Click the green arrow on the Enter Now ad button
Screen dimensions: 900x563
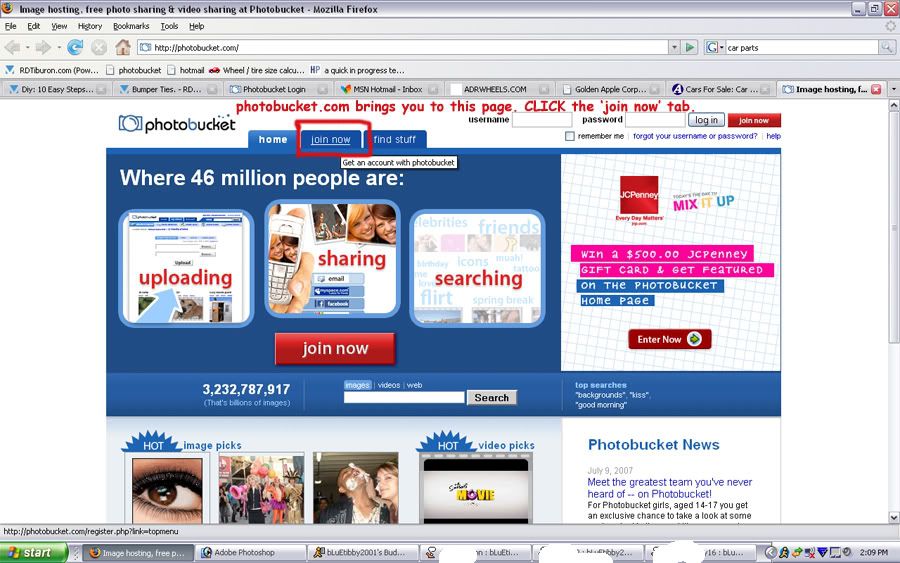pyautogui.click(x=696, y=339)
